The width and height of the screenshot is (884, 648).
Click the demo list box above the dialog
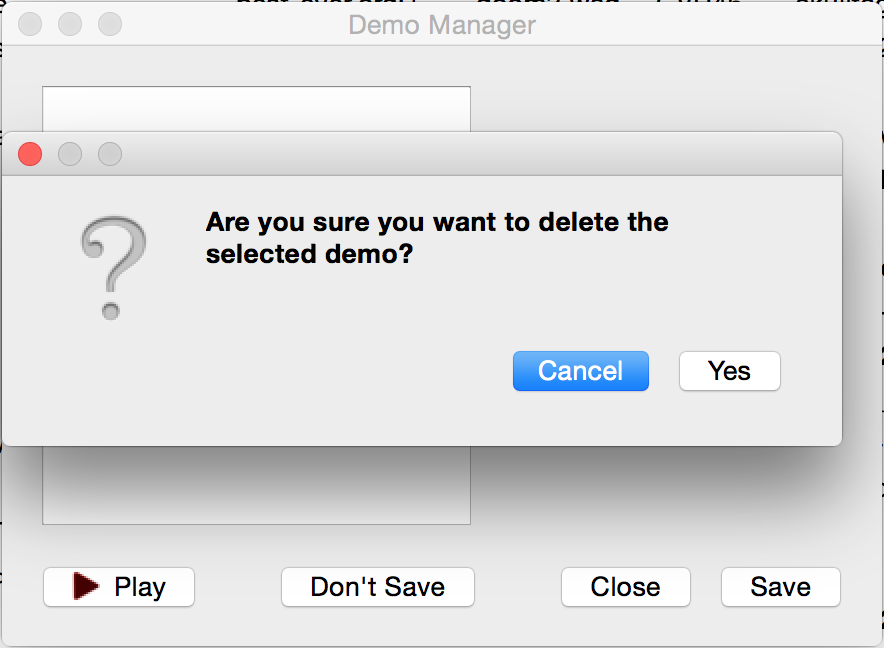coord(256,108)
